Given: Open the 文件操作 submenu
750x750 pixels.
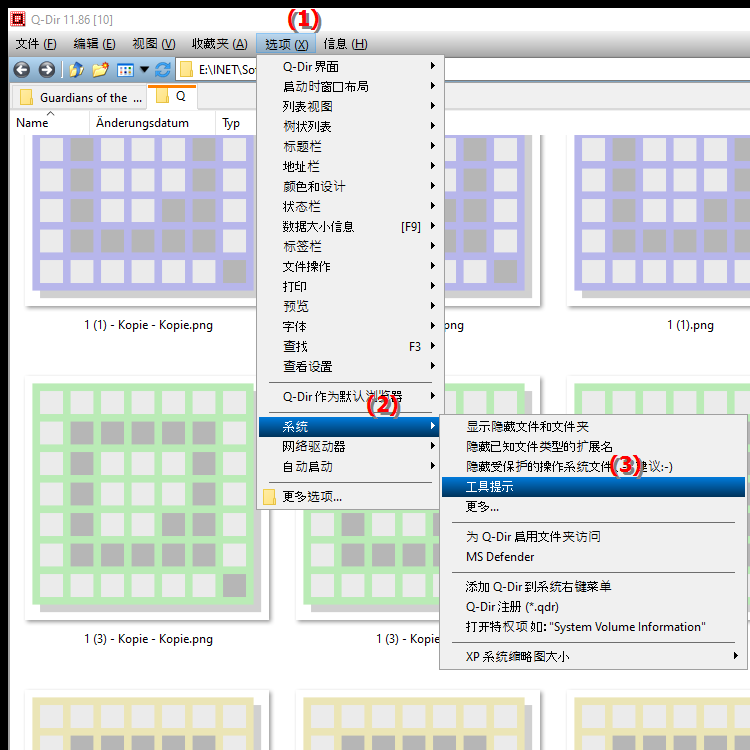Looking at the screenshot, I should pos(351,266).
